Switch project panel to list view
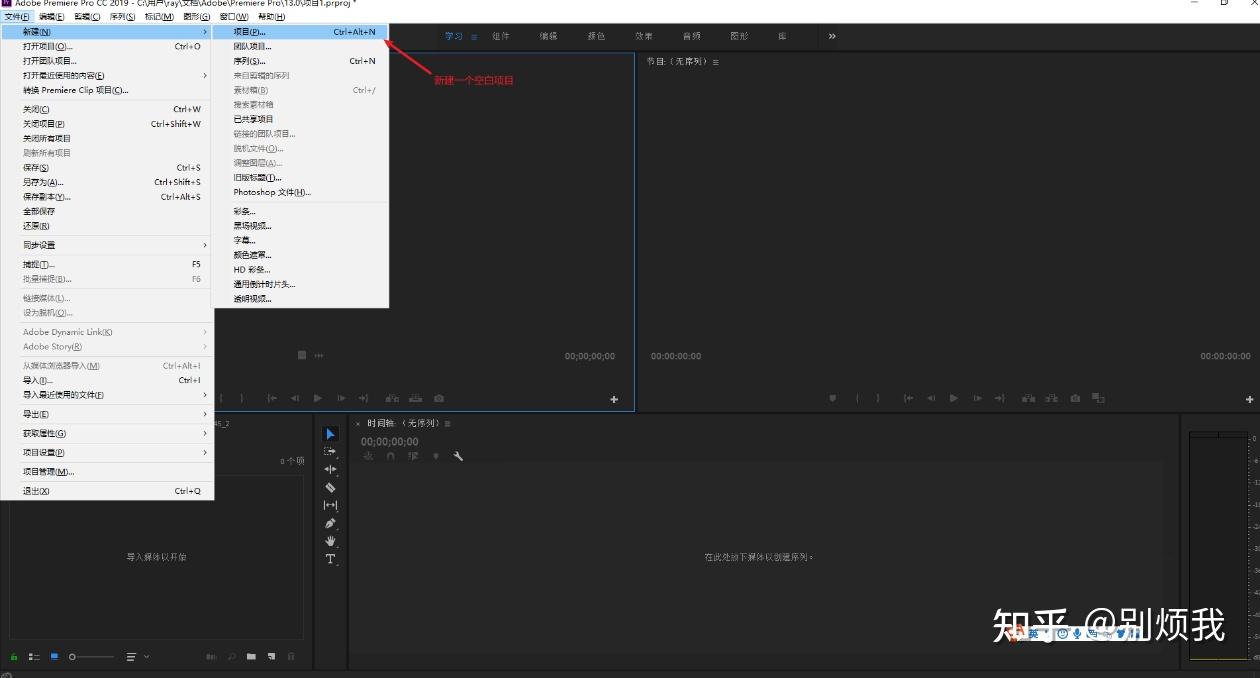This screenshot has width=1260, height=678. tap(34, 657)
